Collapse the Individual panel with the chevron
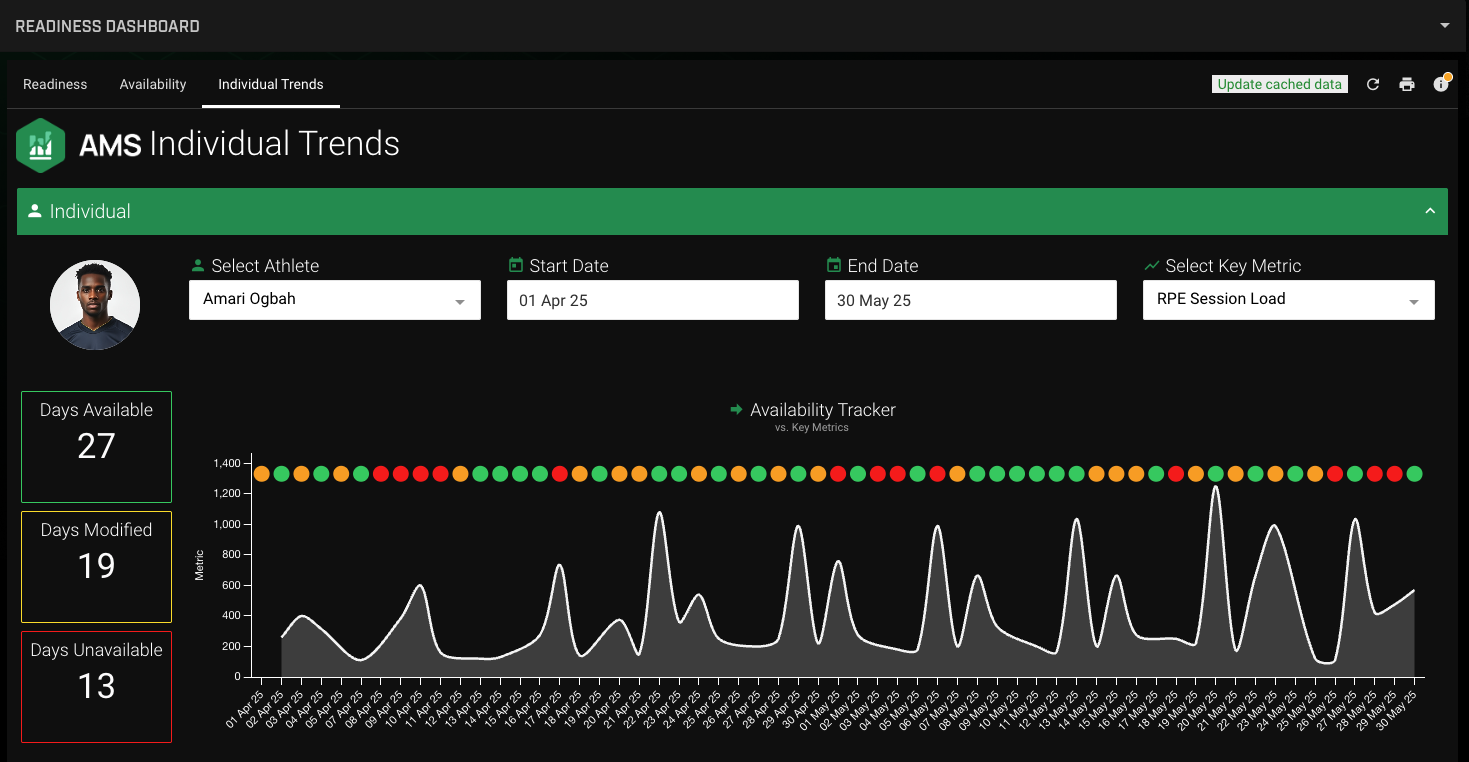1469x762 pixels. point(1428,211)
